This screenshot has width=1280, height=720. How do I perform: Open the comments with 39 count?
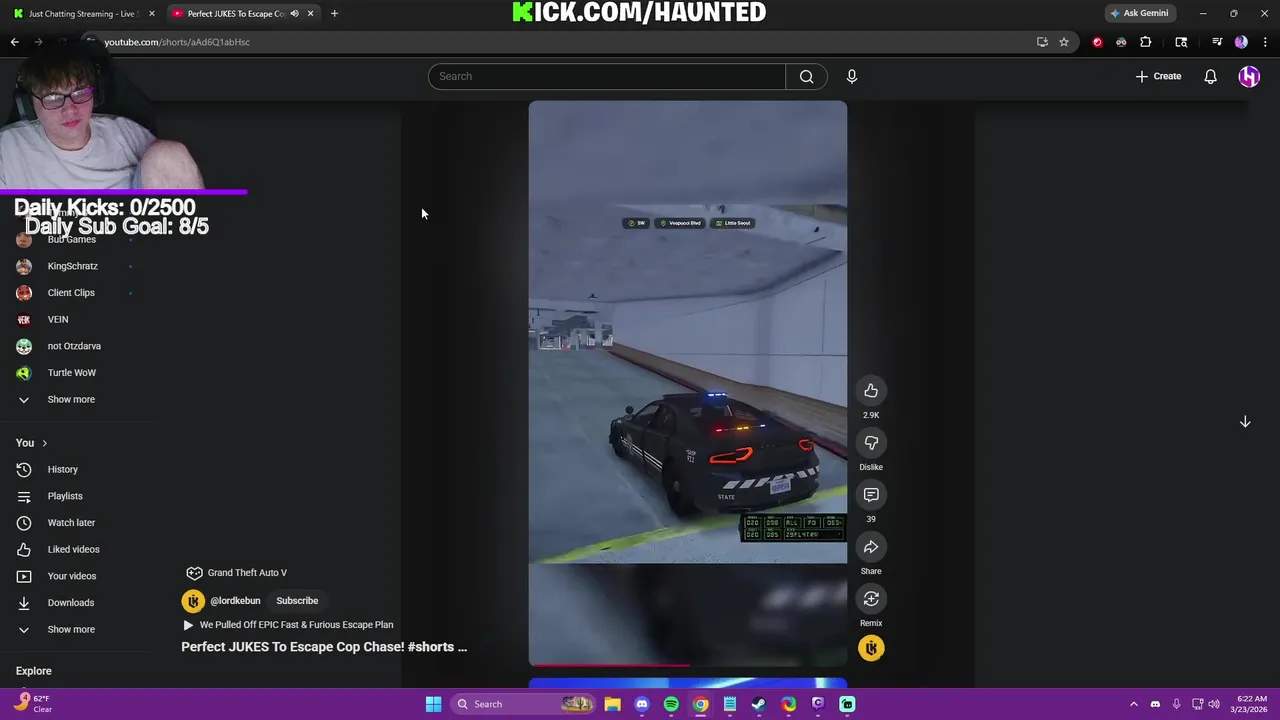click(871, 495)
